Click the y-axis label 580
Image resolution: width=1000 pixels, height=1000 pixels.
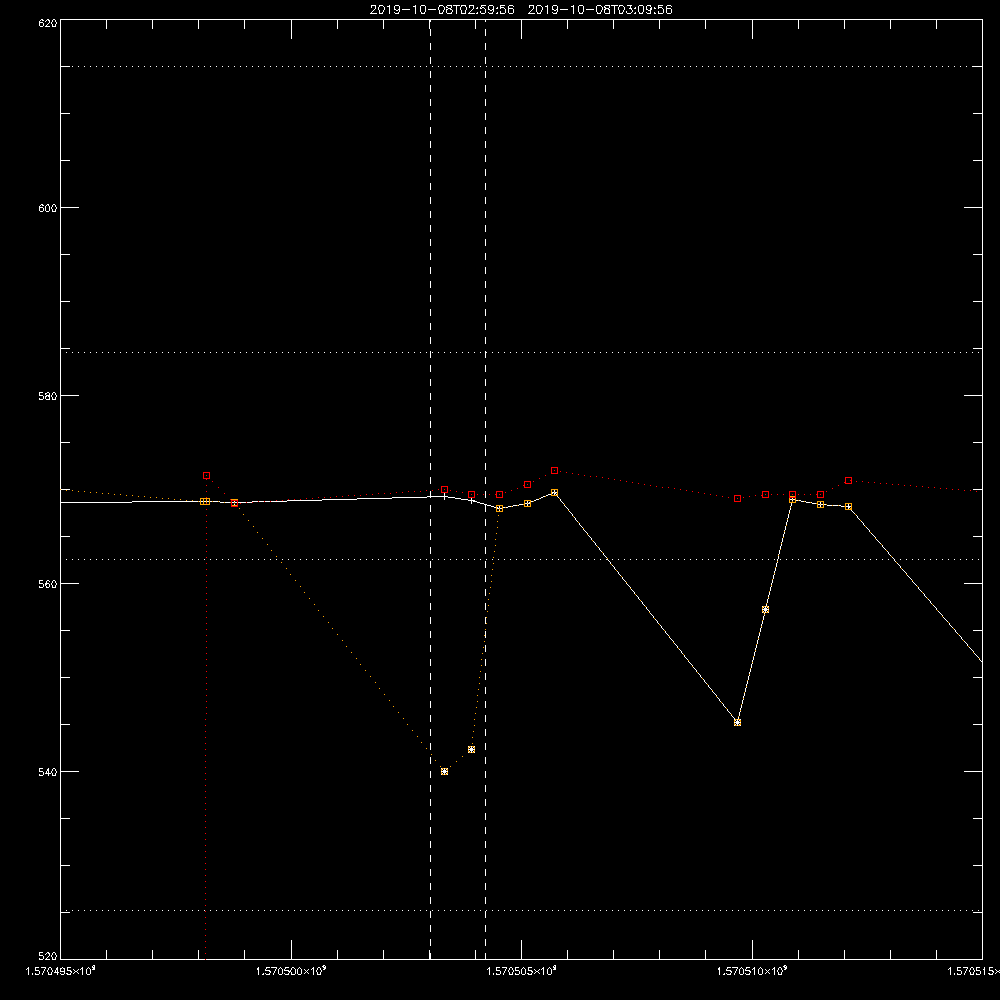48,396
